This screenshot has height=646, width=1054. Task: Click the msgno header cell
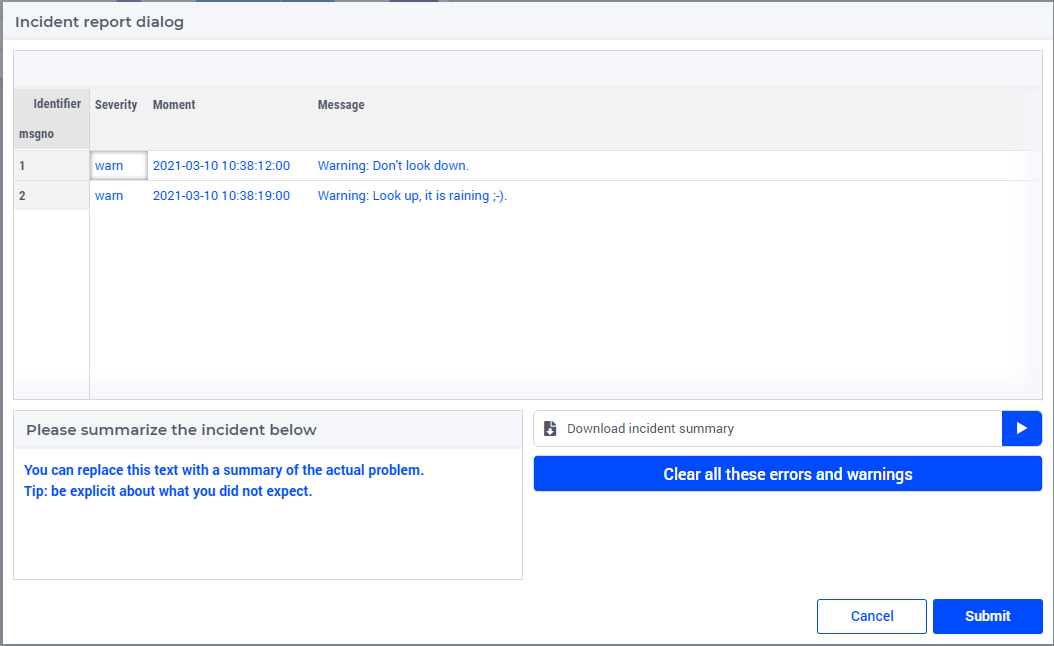coord(52,134)
